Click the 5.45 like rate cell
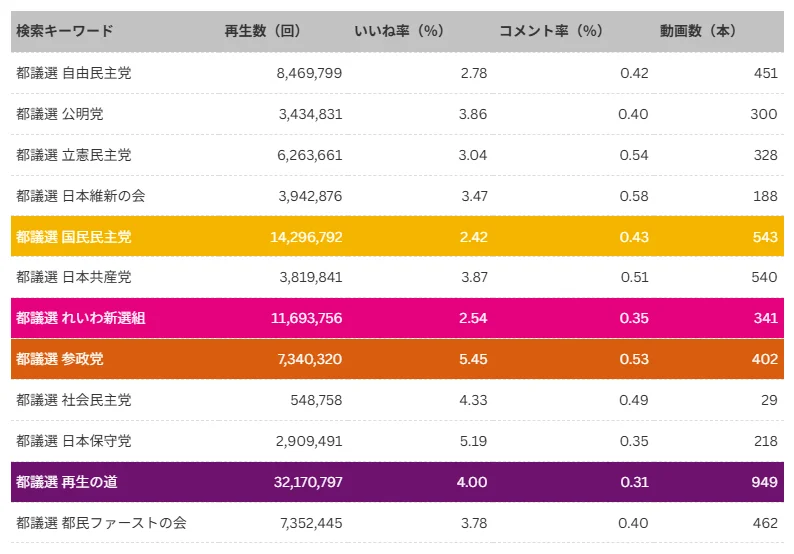 pyautogui.click(x=473, y=360)
